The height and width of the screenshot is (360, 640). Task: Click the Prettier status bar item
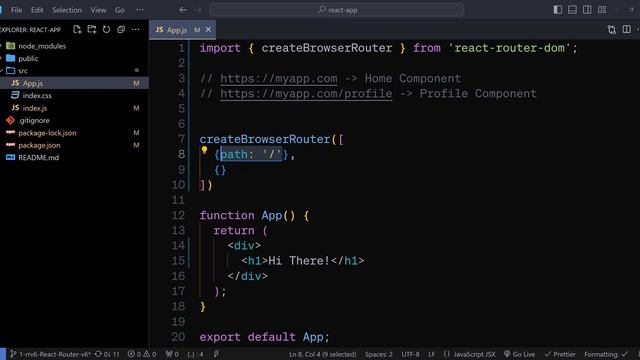pos(560,354)
